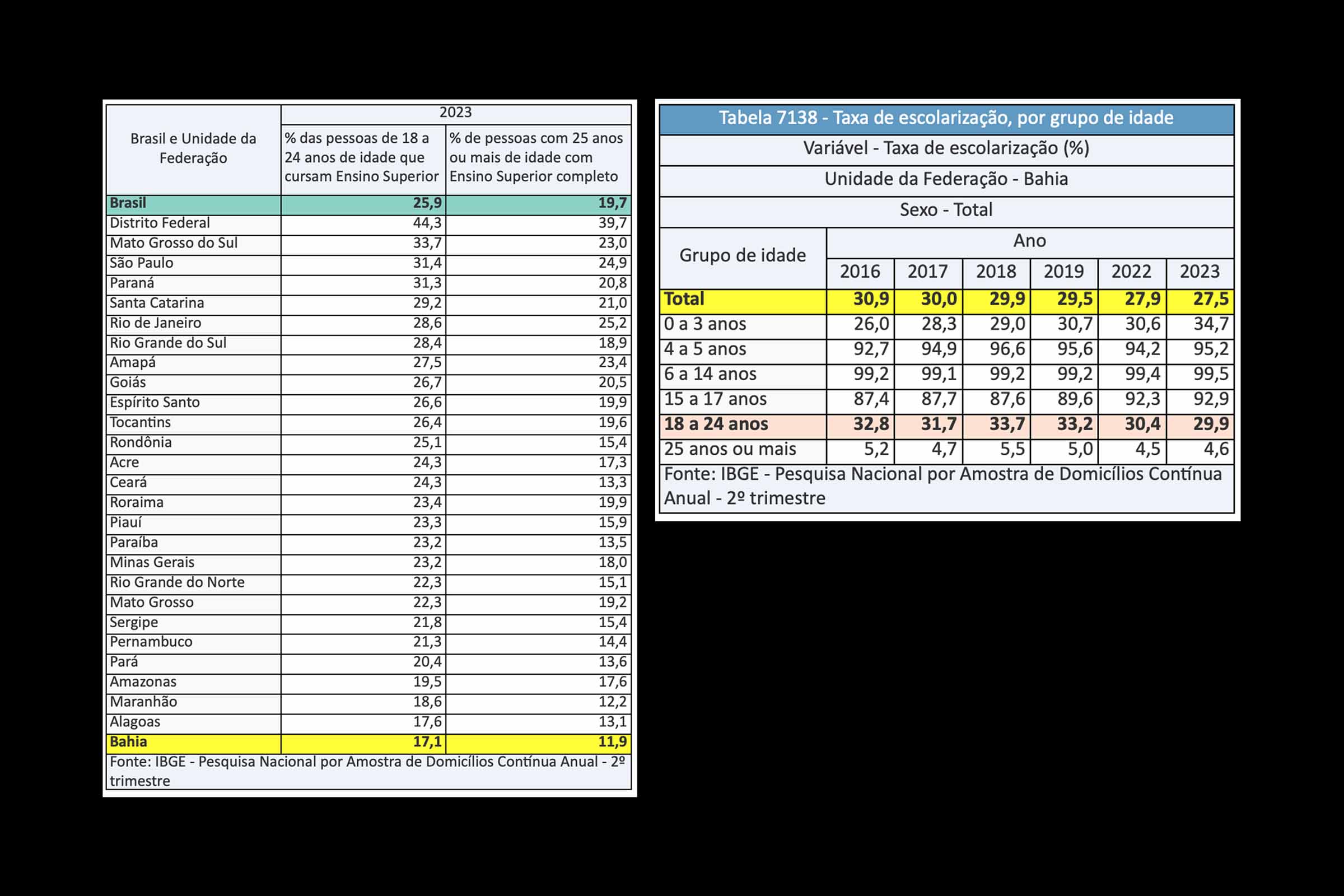Click the yellow Total row label

(x=684, y=299)
